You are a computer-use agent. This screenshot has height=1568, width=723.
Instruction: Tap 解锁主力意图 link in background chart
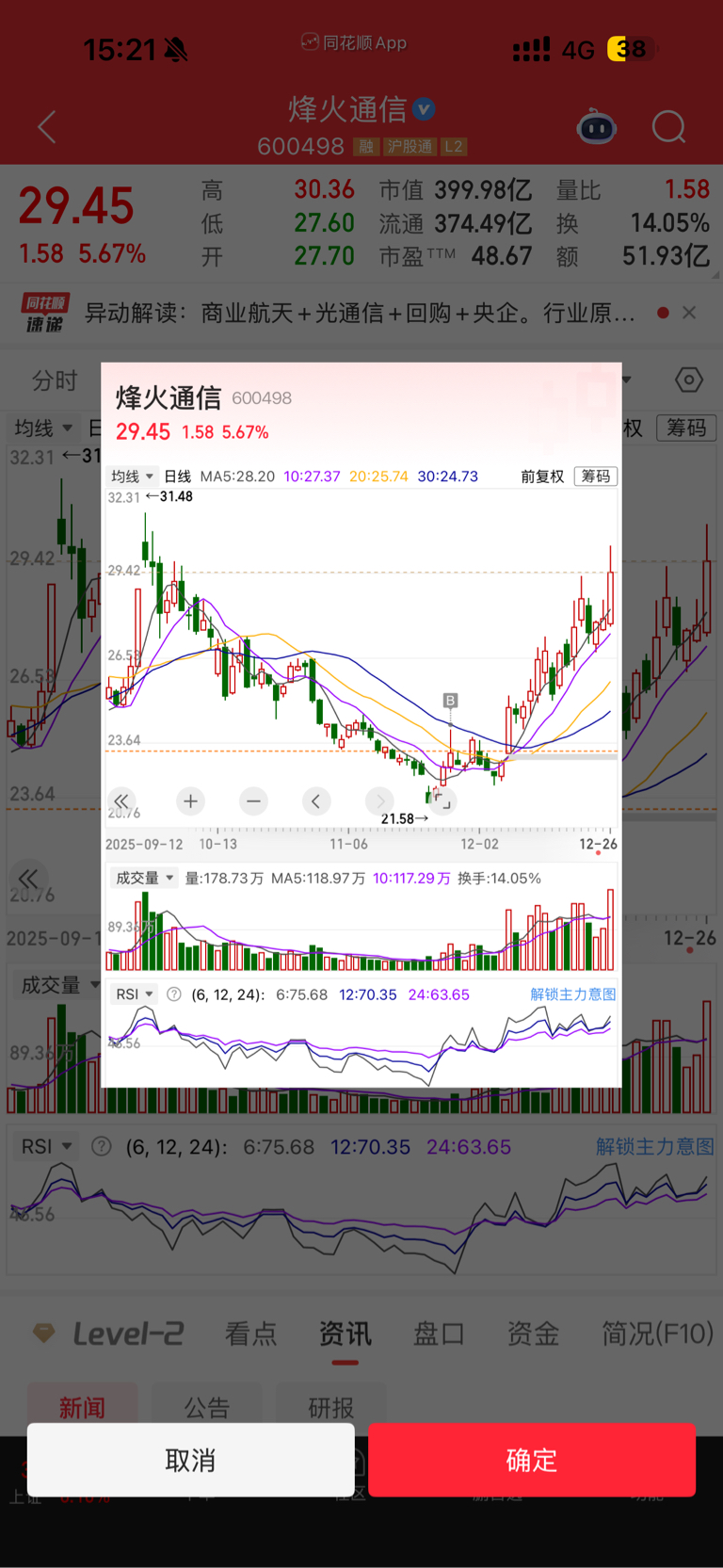[x=655, y=1147]
